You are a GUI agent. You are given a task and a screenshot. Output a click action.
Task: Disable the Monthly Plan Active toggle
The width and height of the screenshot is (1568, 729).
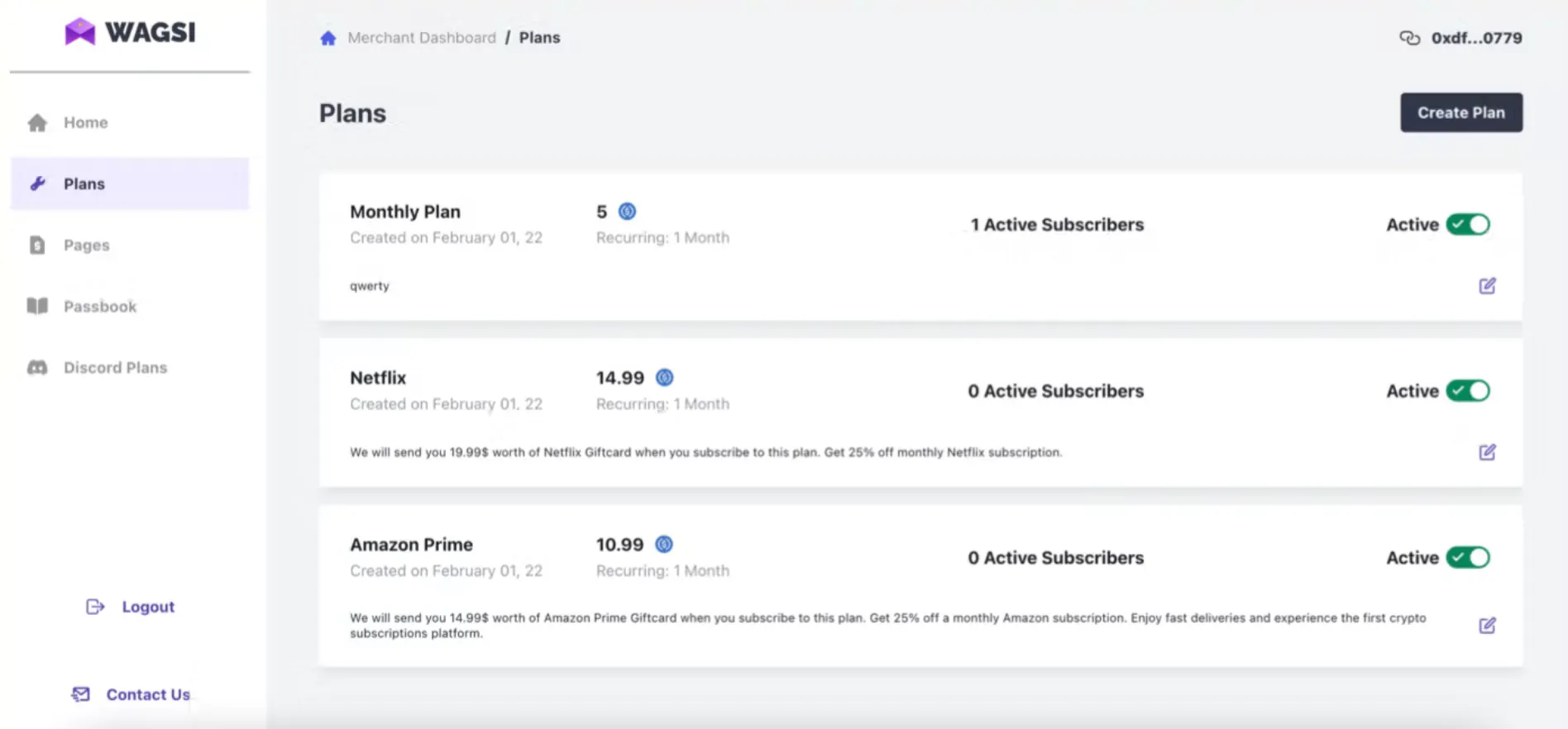coord(1468,225)
